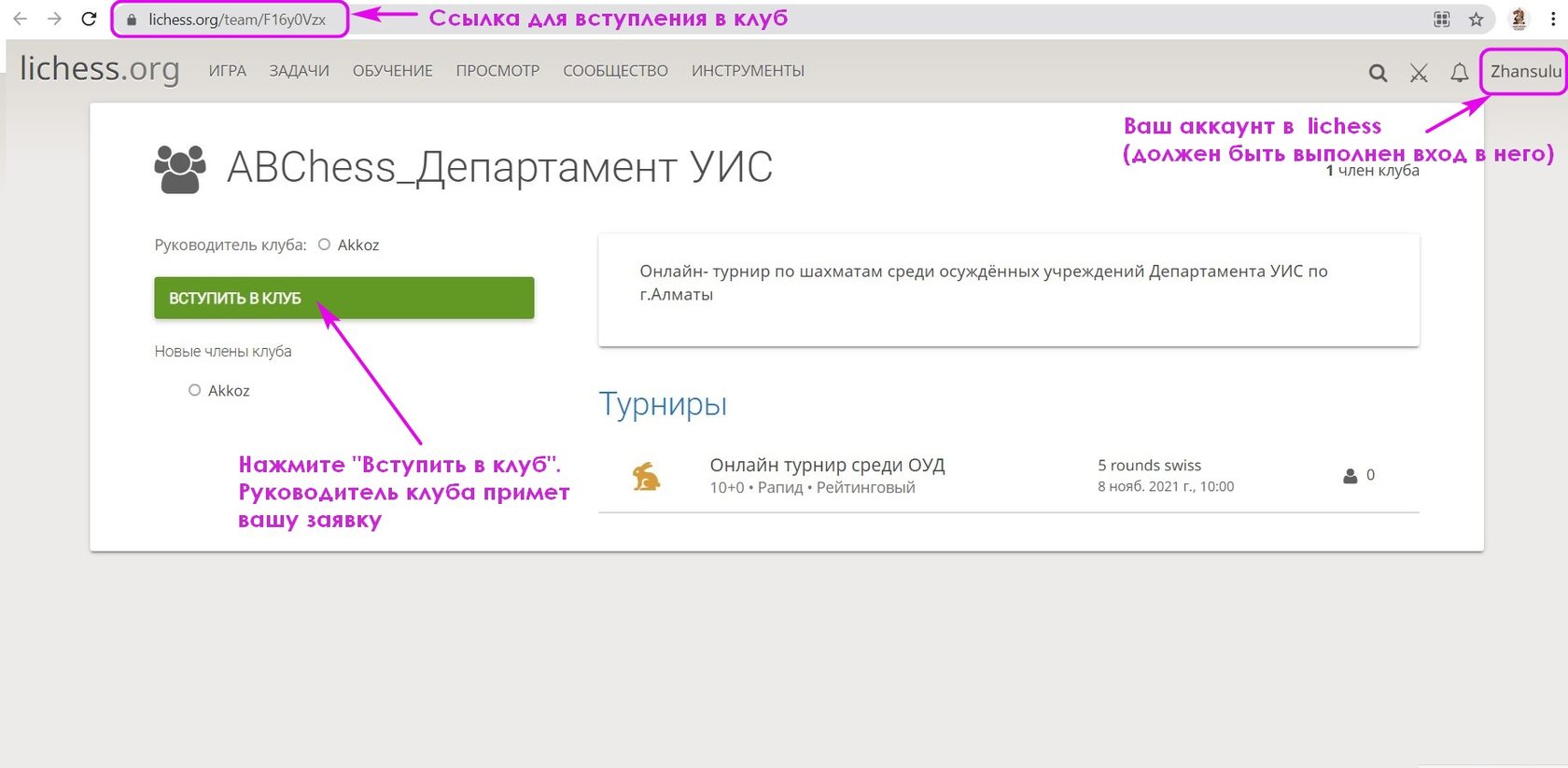1568x768 pixels.
Task: Click the lichess.org/team URL in address bar
Action: point(237,20)
